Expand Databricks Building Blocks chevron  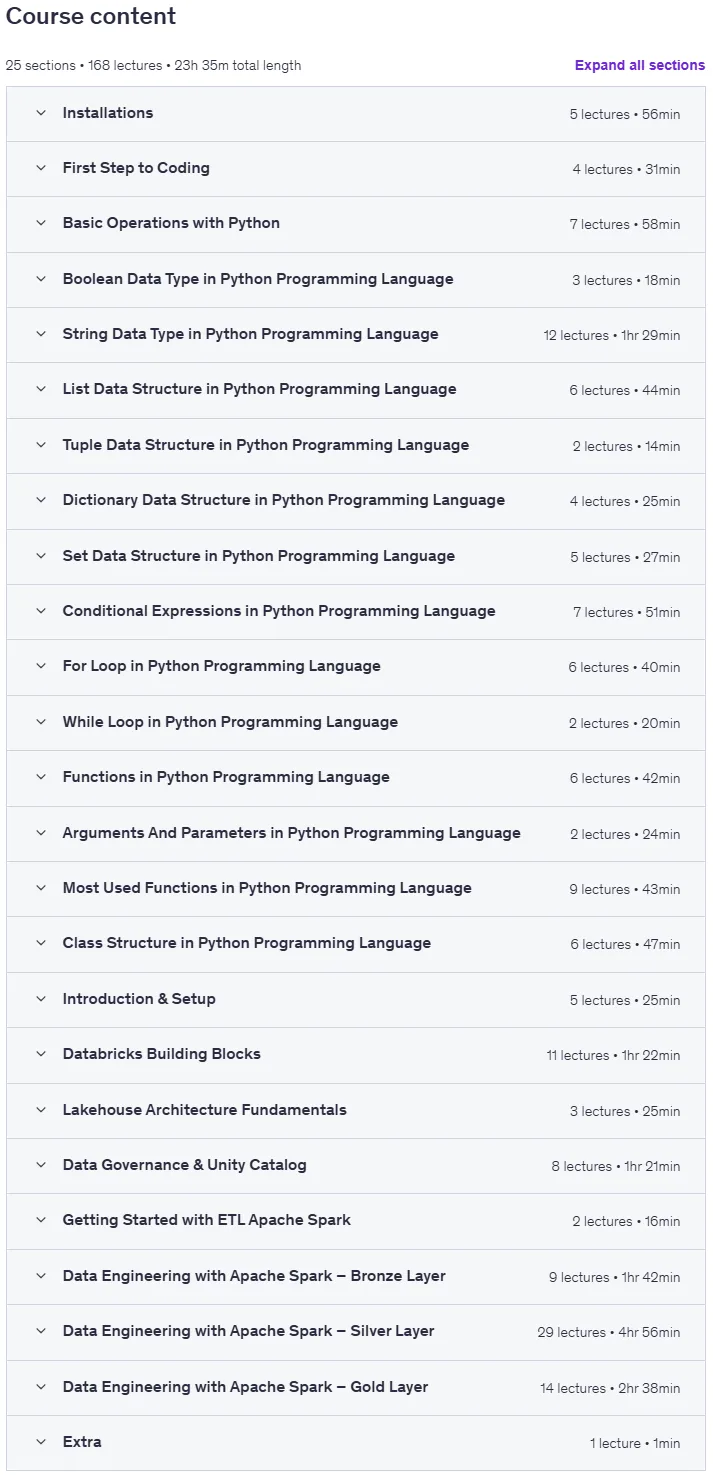click(x=41, y=1054)
